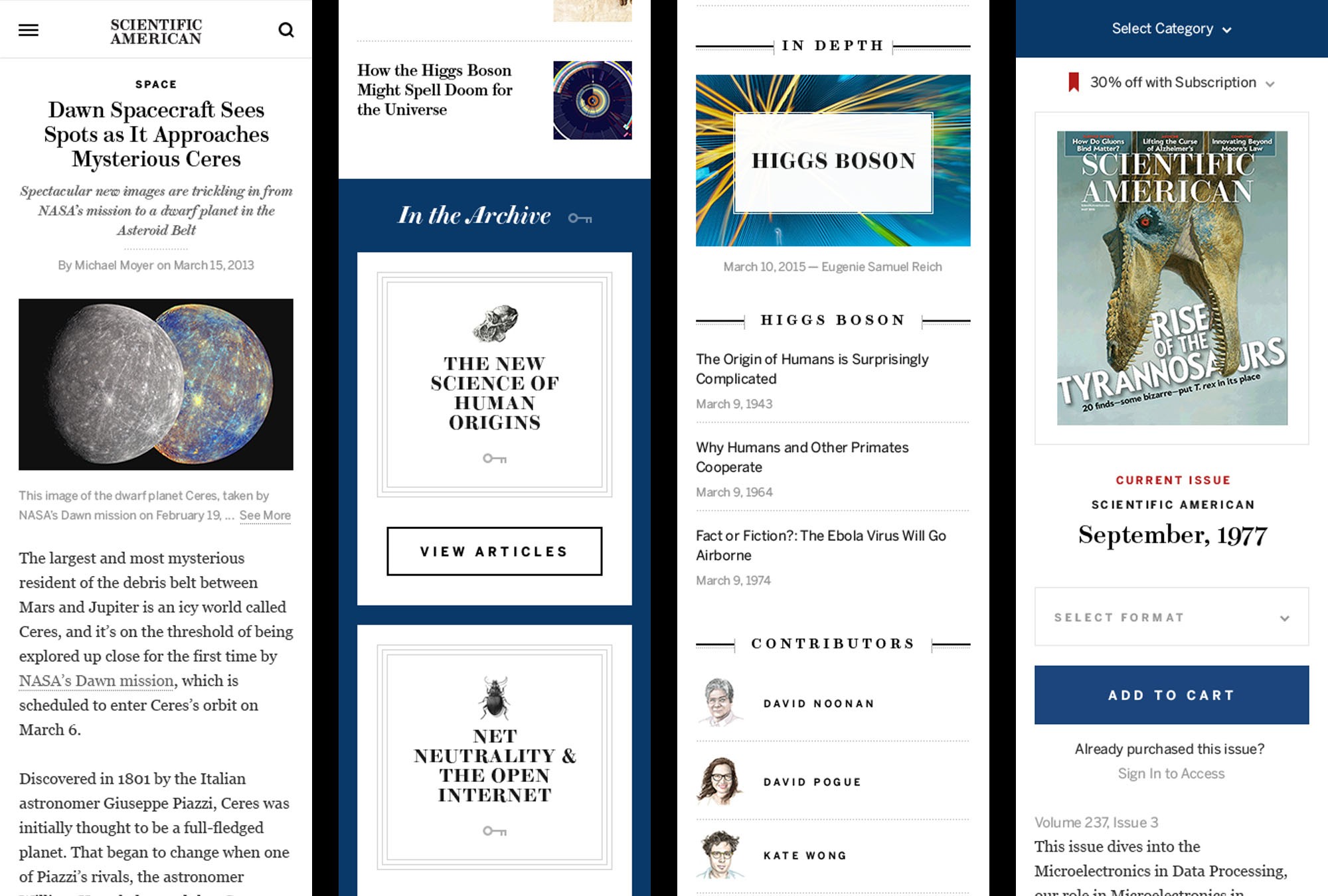Click key icon under Human Origins card
Viewport: 1328px width, 896px height.
coord(495,459)
